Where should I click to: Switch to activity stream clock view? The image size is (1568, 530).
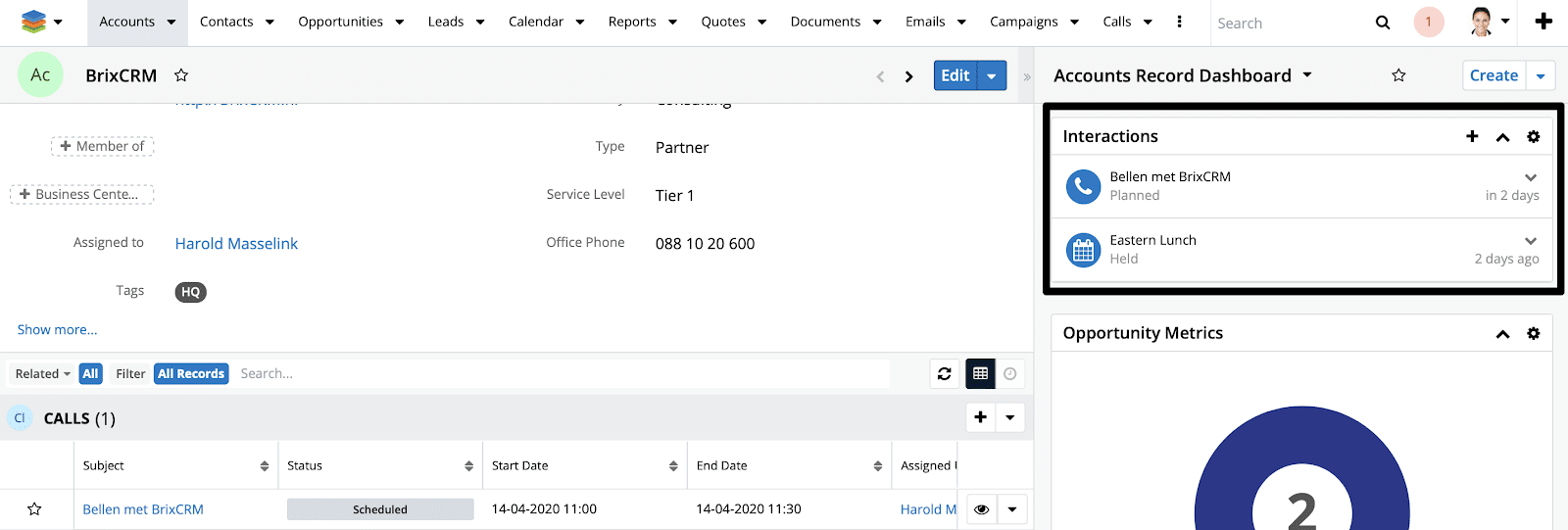click(x=1010, y=373)
